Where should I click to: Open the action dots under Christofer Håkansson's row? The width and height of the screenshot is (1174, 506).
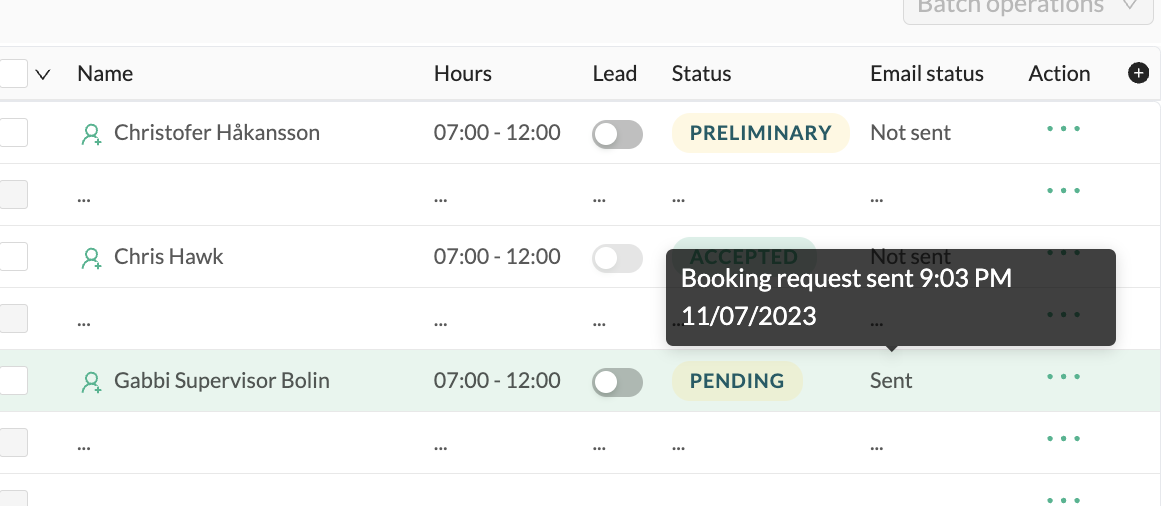pyautogui.click(x=1063, y=191)
